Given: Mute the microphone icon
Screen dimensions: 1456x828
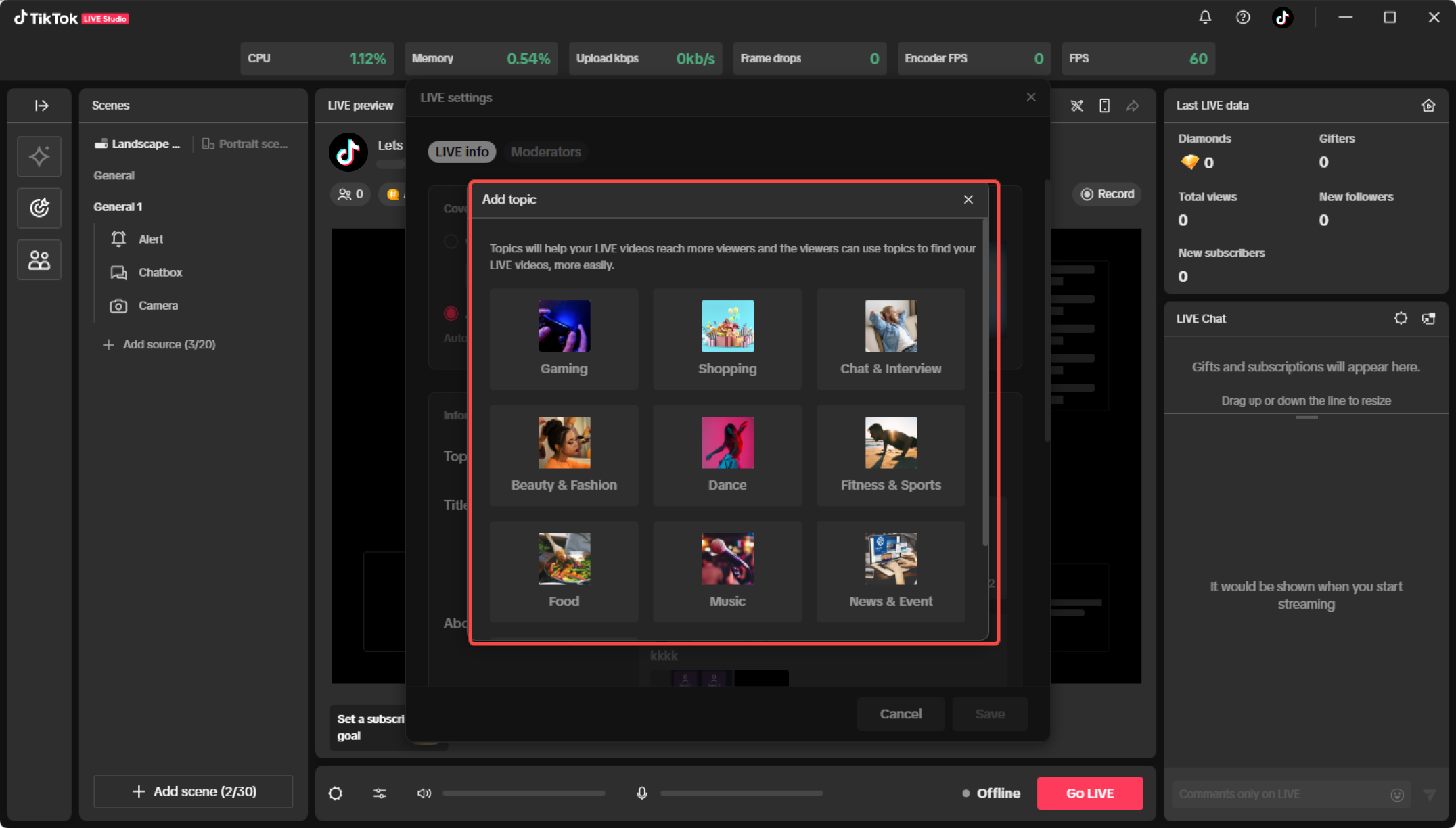Looking at the screenshot, I should click(642, 793).
